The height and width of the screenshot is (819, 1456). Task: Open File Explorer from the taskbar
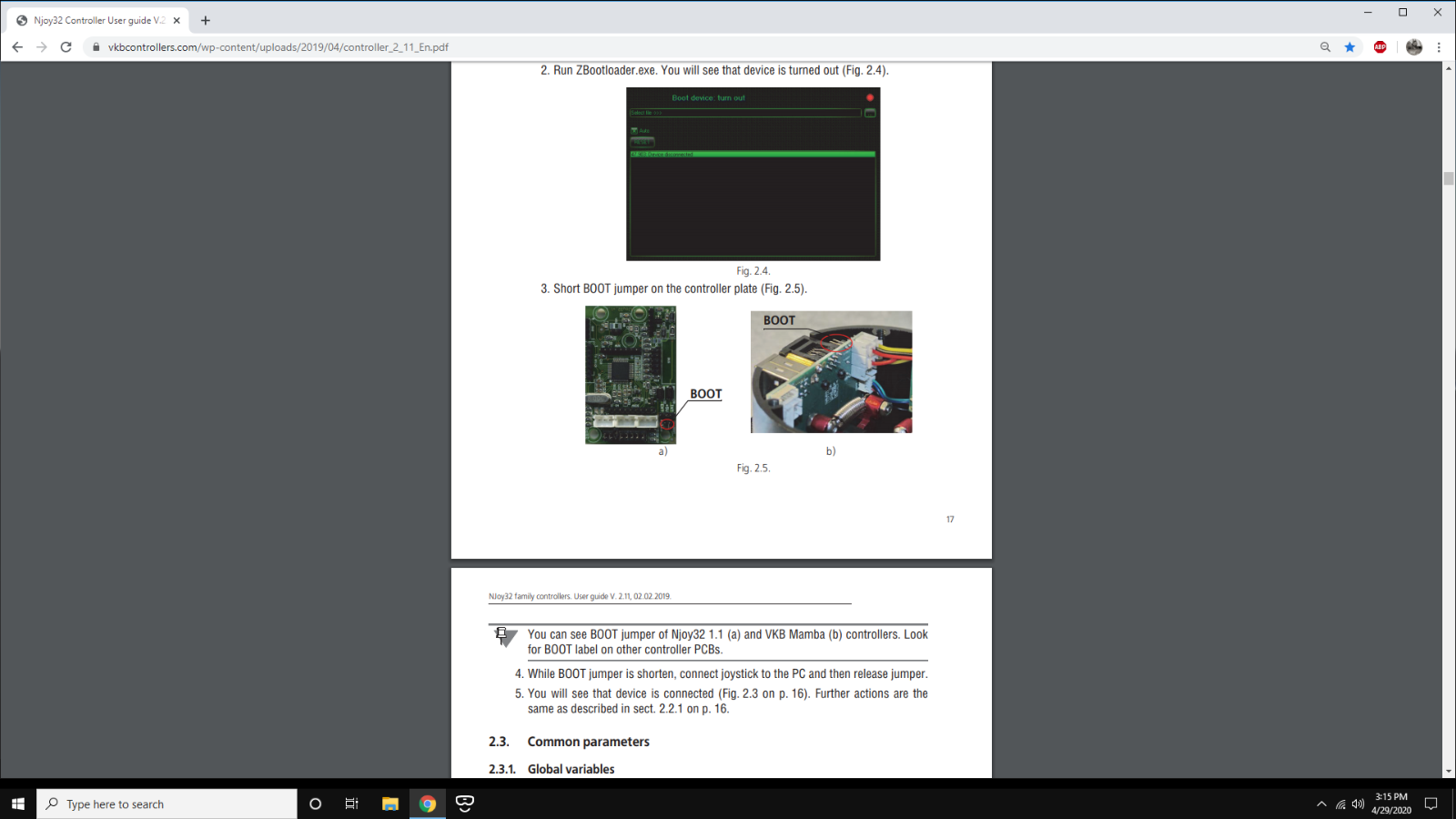tap(390, 804)
